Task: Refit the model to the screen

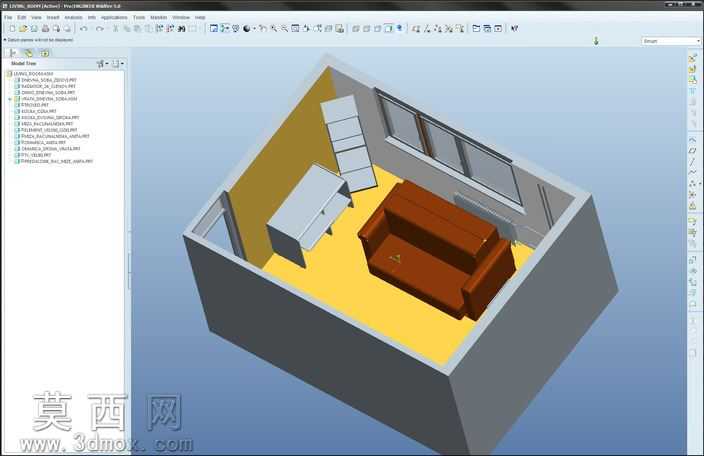Action: (x=295, y=29)
